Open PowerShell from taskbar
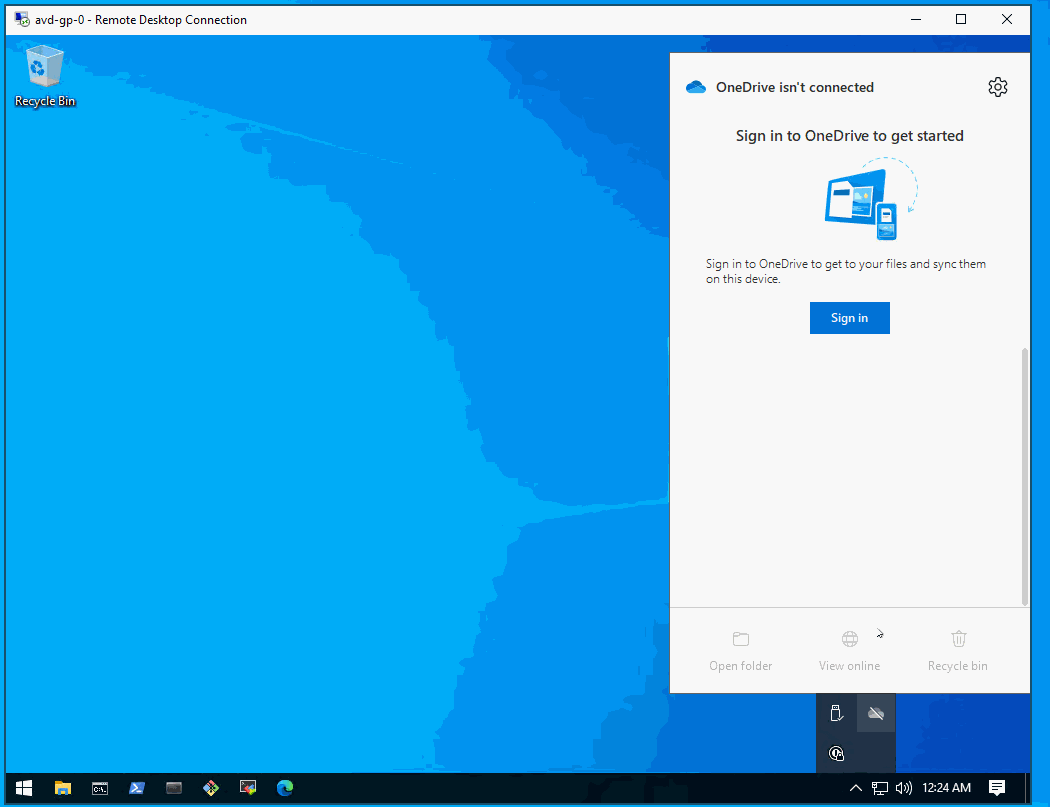The image size is (1050, 807). tap(137, 788)
